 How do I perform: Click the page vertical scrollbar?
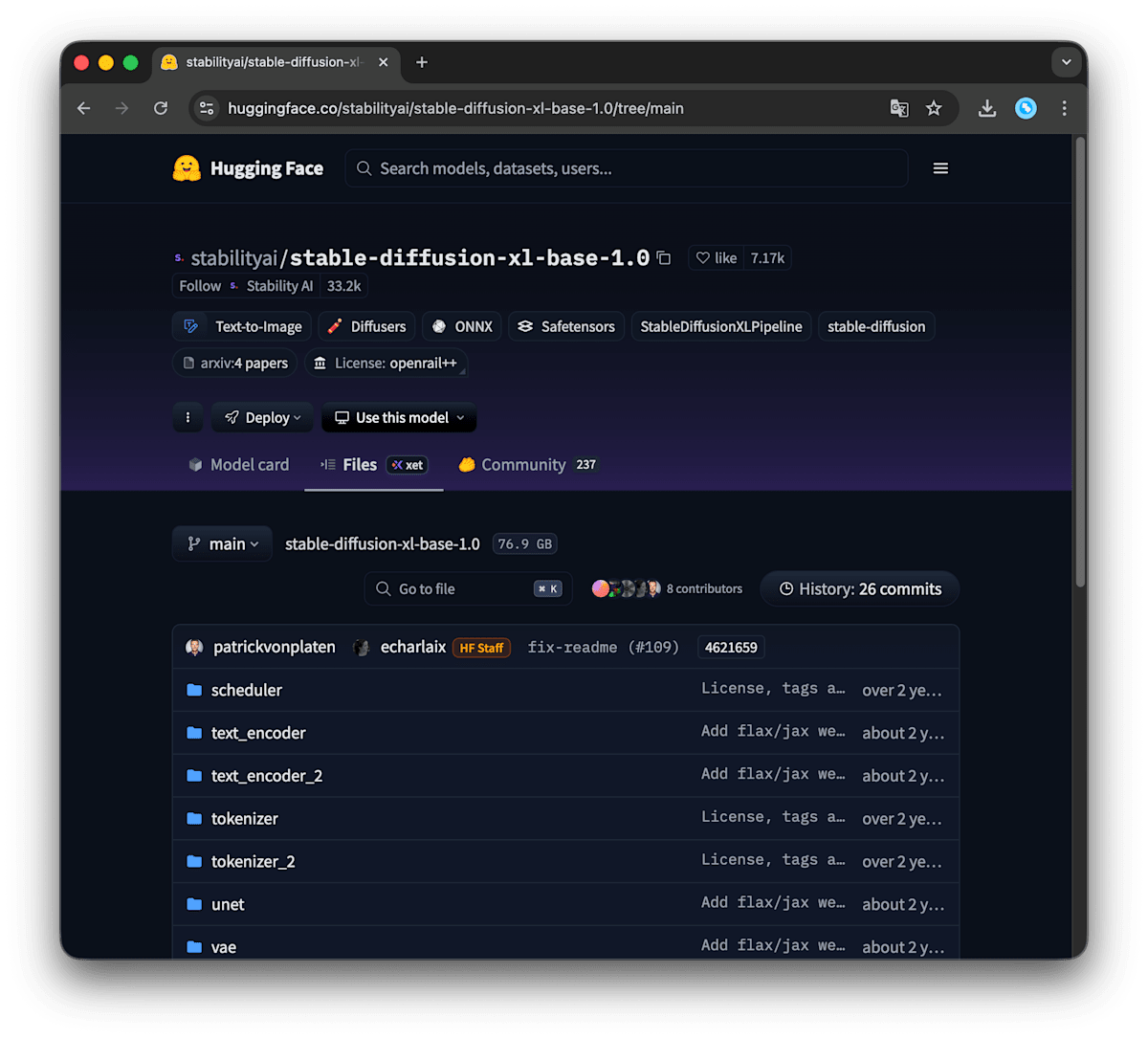(1080, 362)
